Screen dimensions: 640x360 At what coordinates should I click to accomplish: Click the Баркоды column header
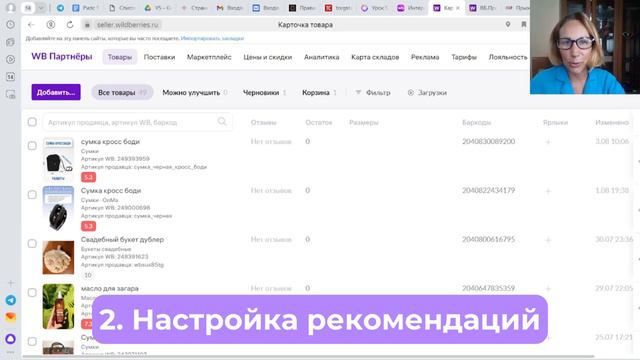pyautogui.click(x=476, y=122)
